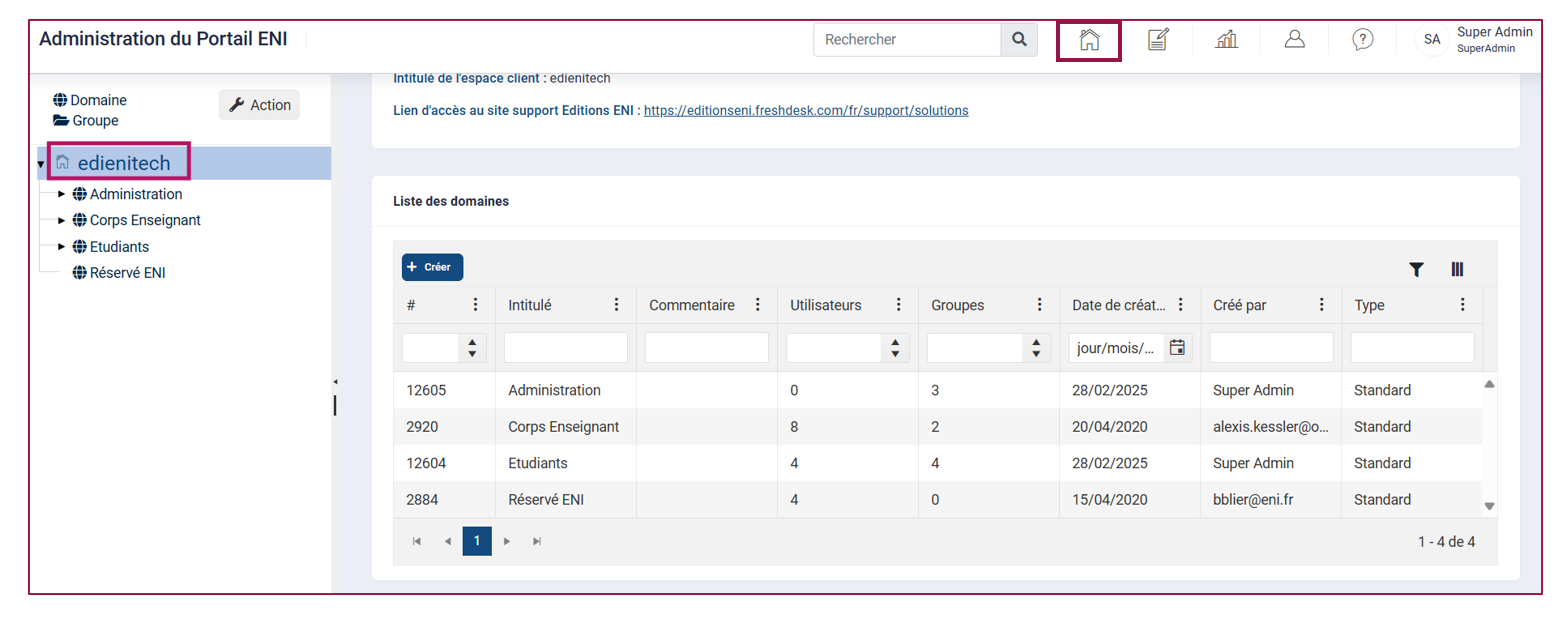
Task: Collapse the edienitech tree node
Action: (x=41, y=164)
